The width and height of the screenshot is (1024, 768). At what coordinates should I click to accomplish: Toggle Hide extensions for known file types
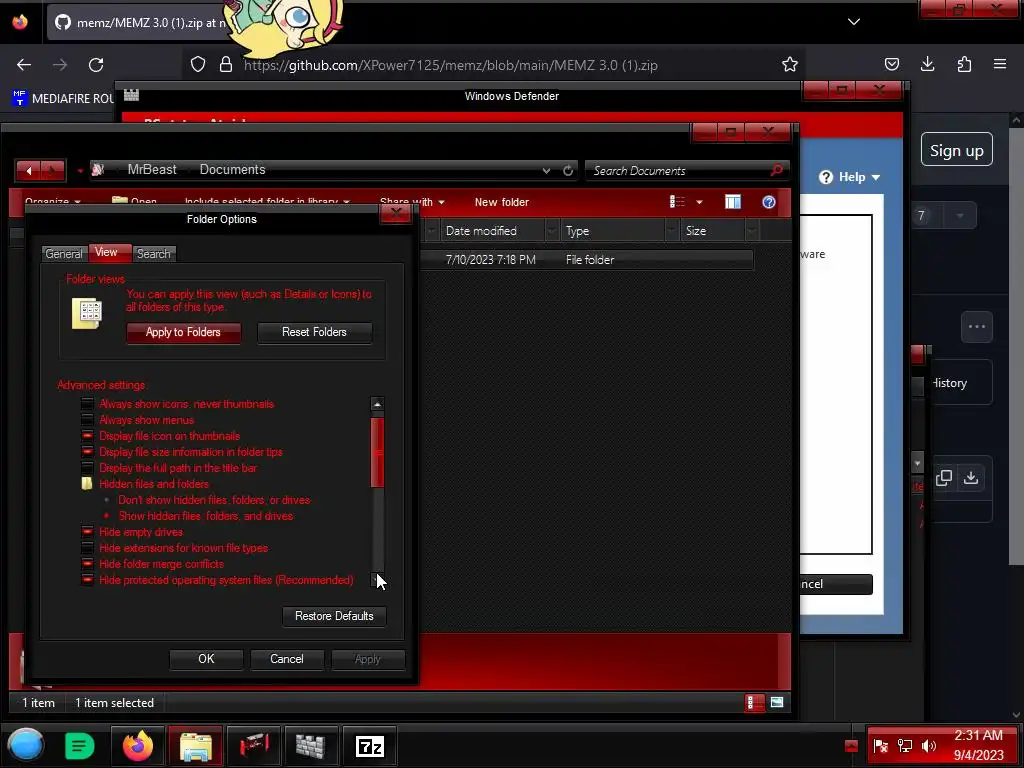[87, 548]
